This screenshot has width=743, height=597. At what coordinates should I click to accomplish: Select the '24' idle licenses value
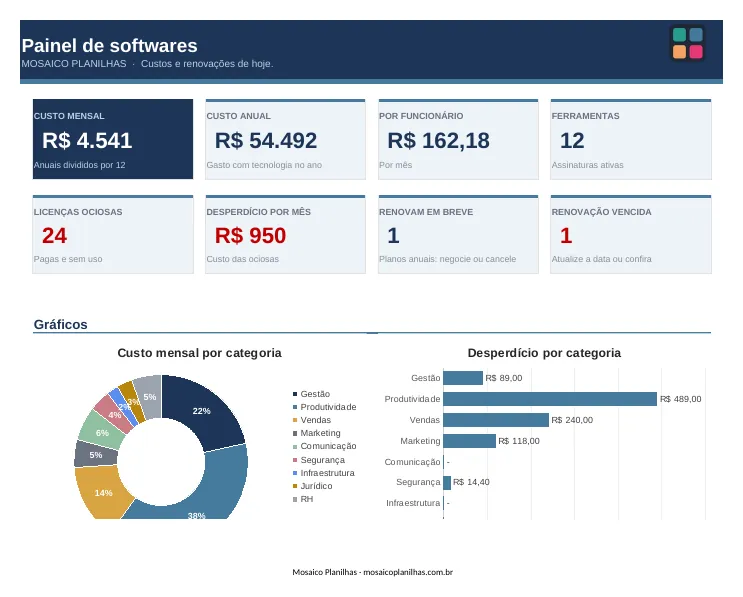coord(54,235)
